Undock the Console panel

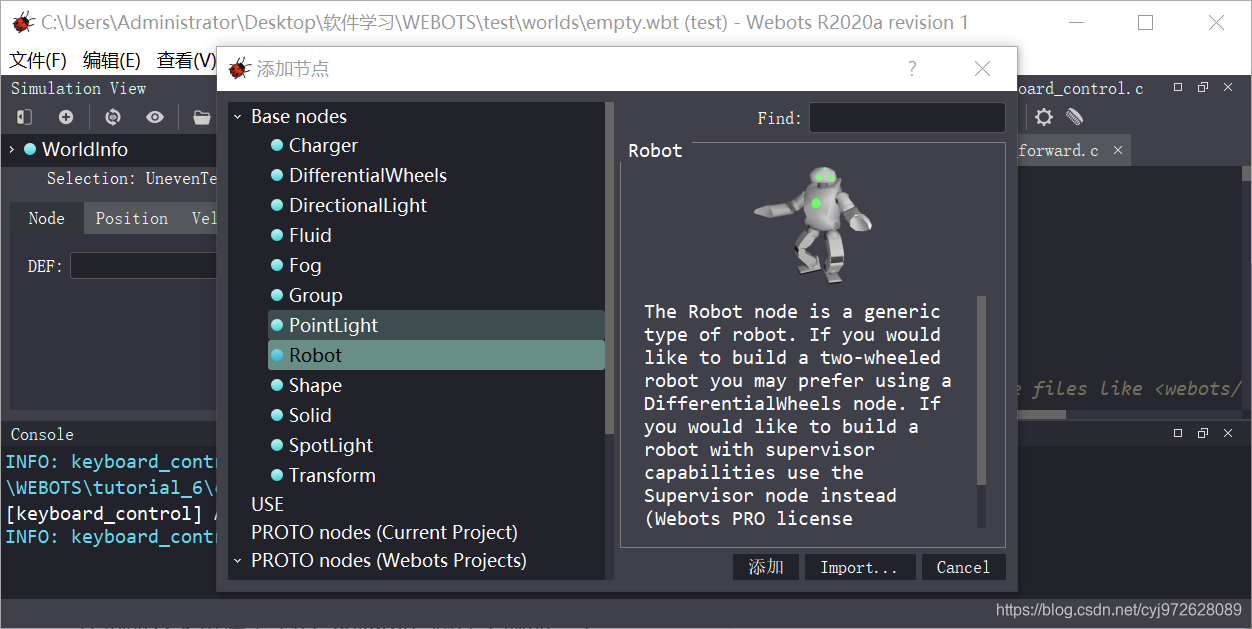tap(1203, 433)
